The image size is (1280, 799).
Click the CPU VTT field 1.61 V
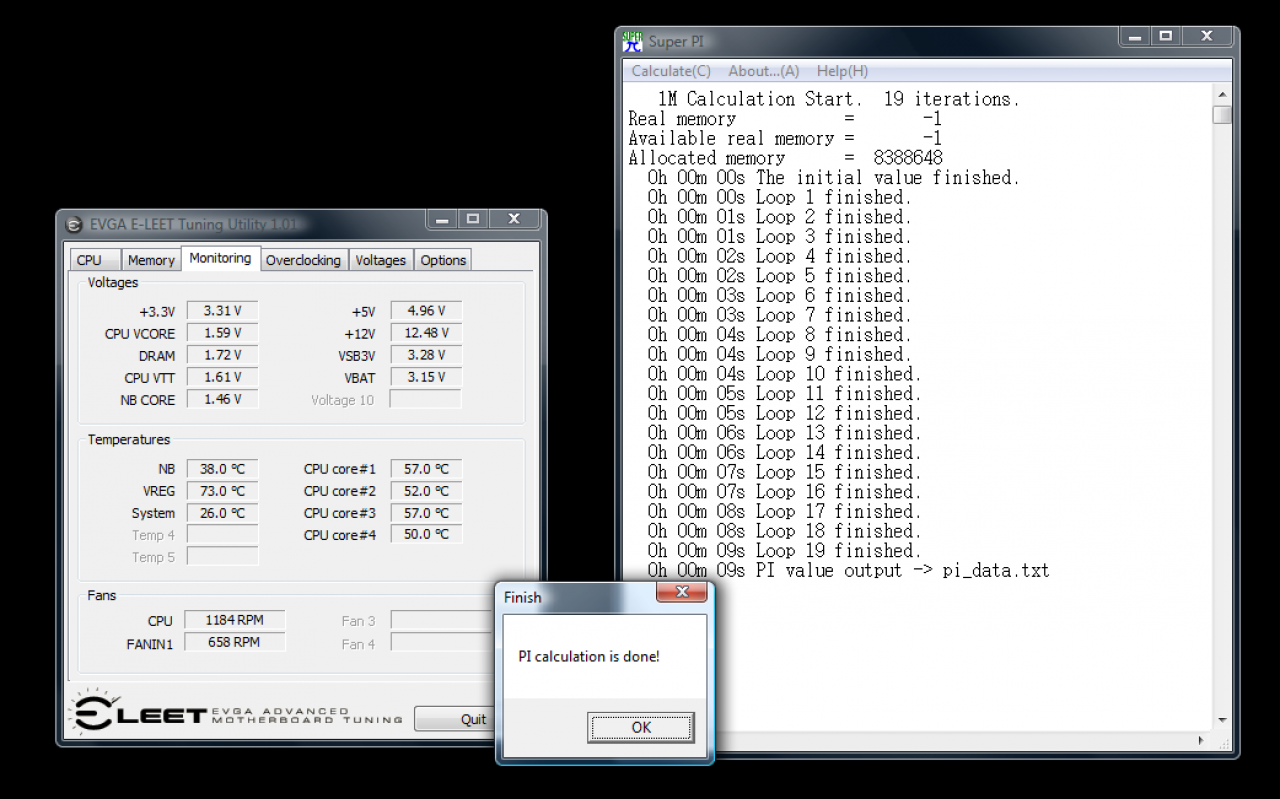pyautogui.click(x=223, y=377)
